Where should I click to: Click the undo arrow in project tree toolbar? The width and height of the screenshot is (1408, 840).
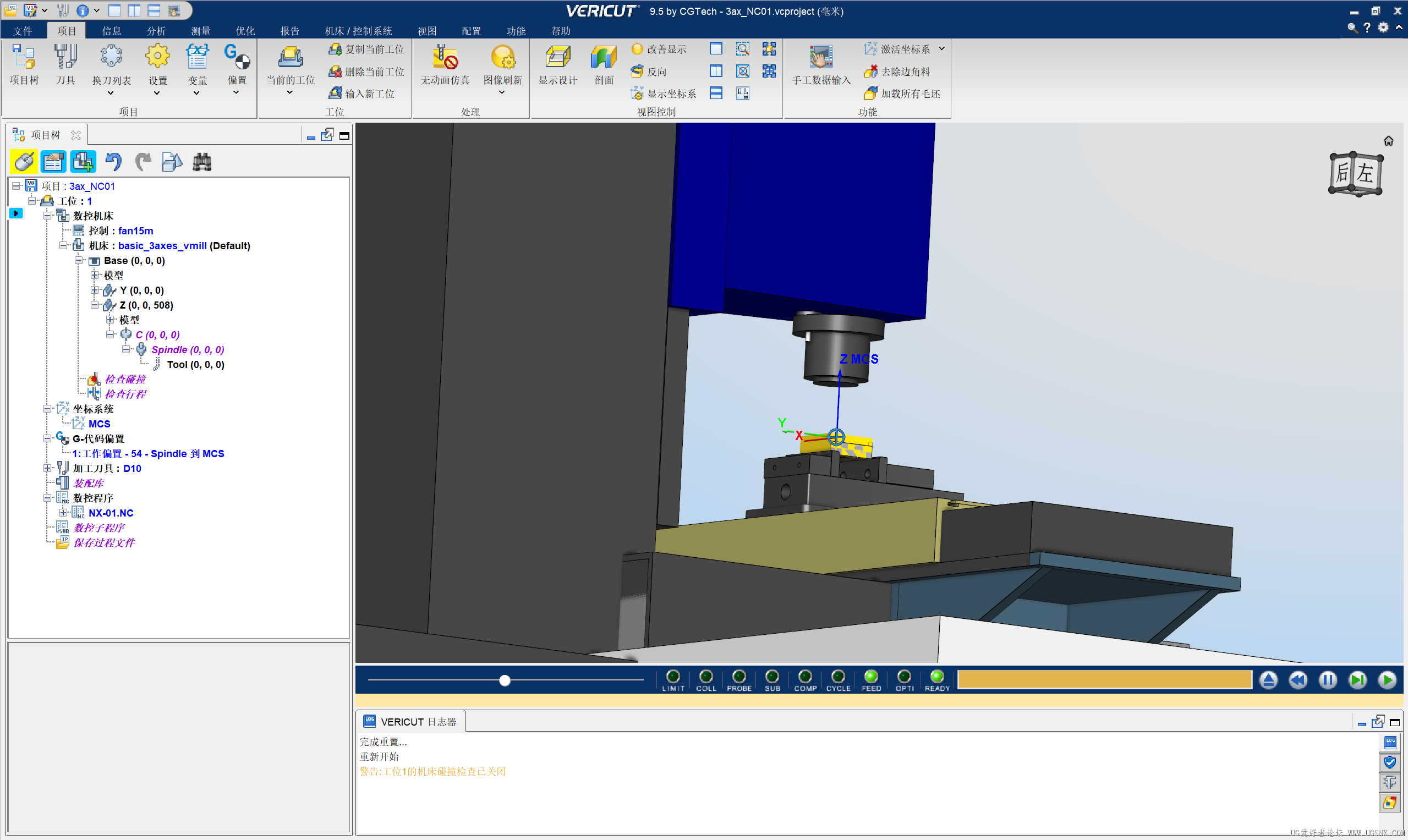pos(113,162)
